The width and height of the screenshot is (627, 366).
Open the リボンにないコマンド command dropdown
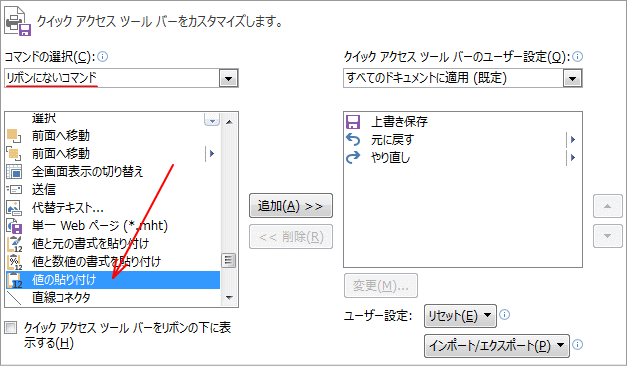point(228,78)
